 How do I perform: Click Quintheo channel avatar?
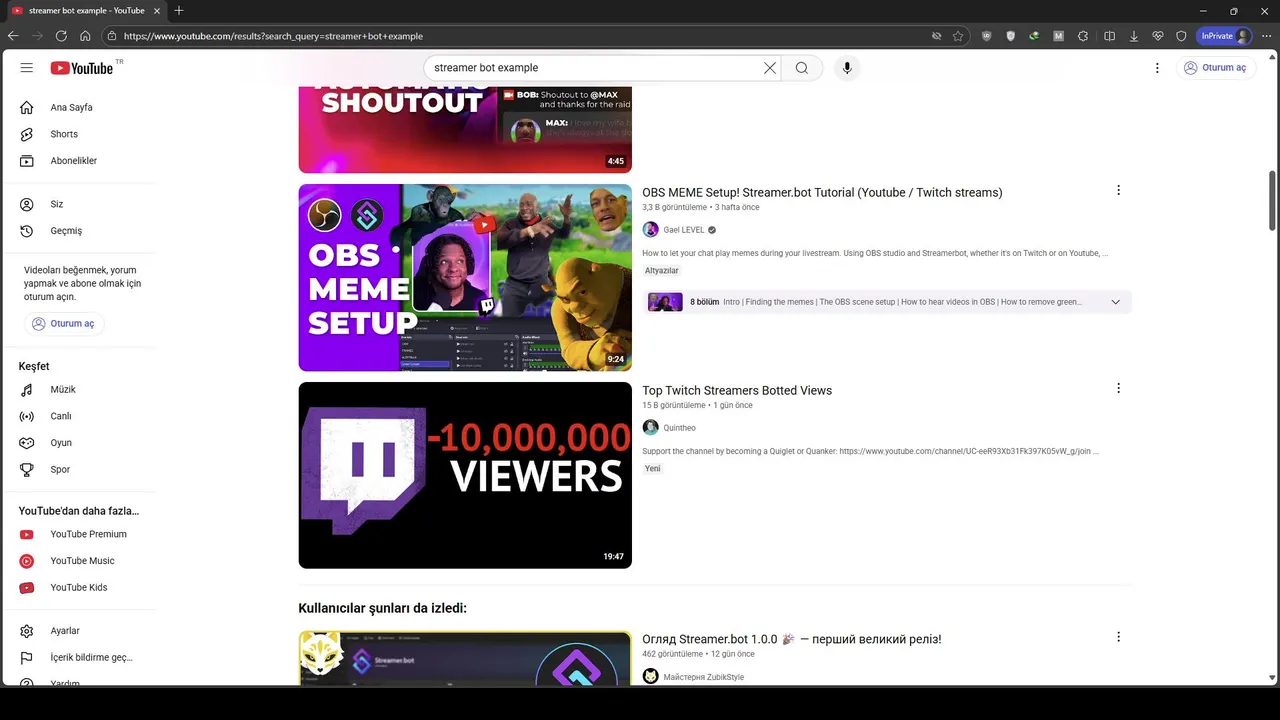click(650, 428)
